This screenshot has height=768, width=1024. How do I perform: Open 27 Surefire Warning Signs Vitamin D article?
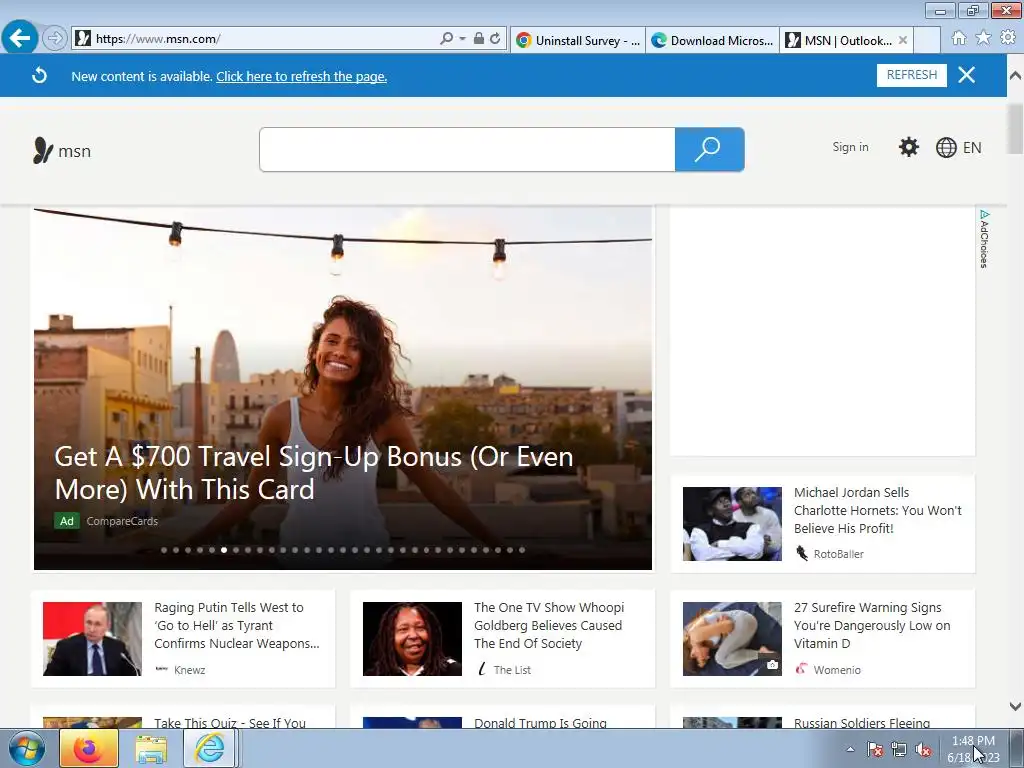tap(872, 625)
